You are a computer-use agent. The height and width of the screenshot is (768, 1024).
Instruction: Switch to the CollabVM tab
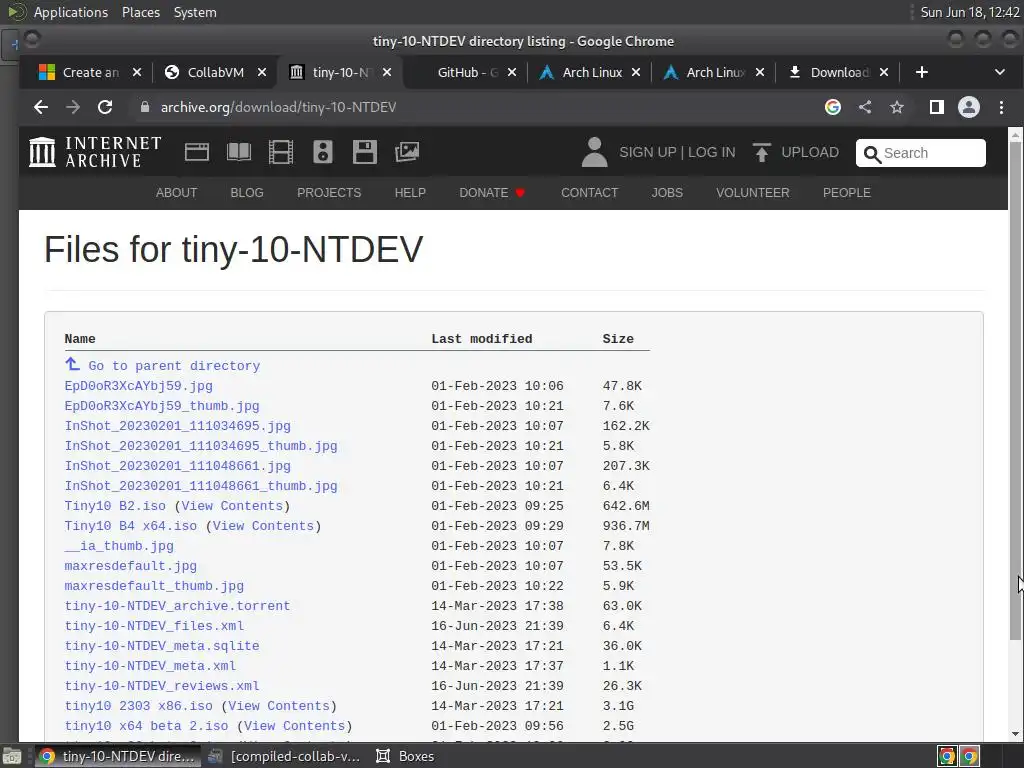216,72
